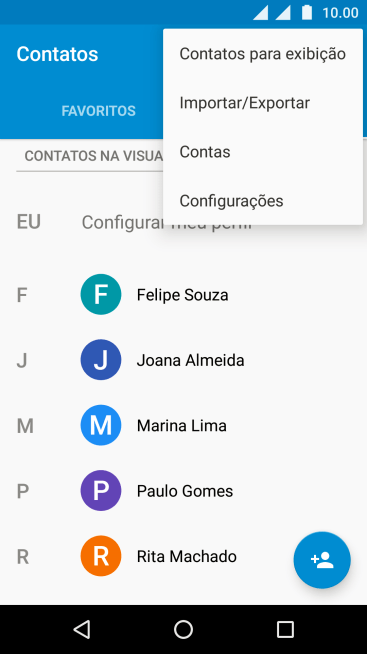
Task: Tap the recent apps square icon
Action: point(285,629)
